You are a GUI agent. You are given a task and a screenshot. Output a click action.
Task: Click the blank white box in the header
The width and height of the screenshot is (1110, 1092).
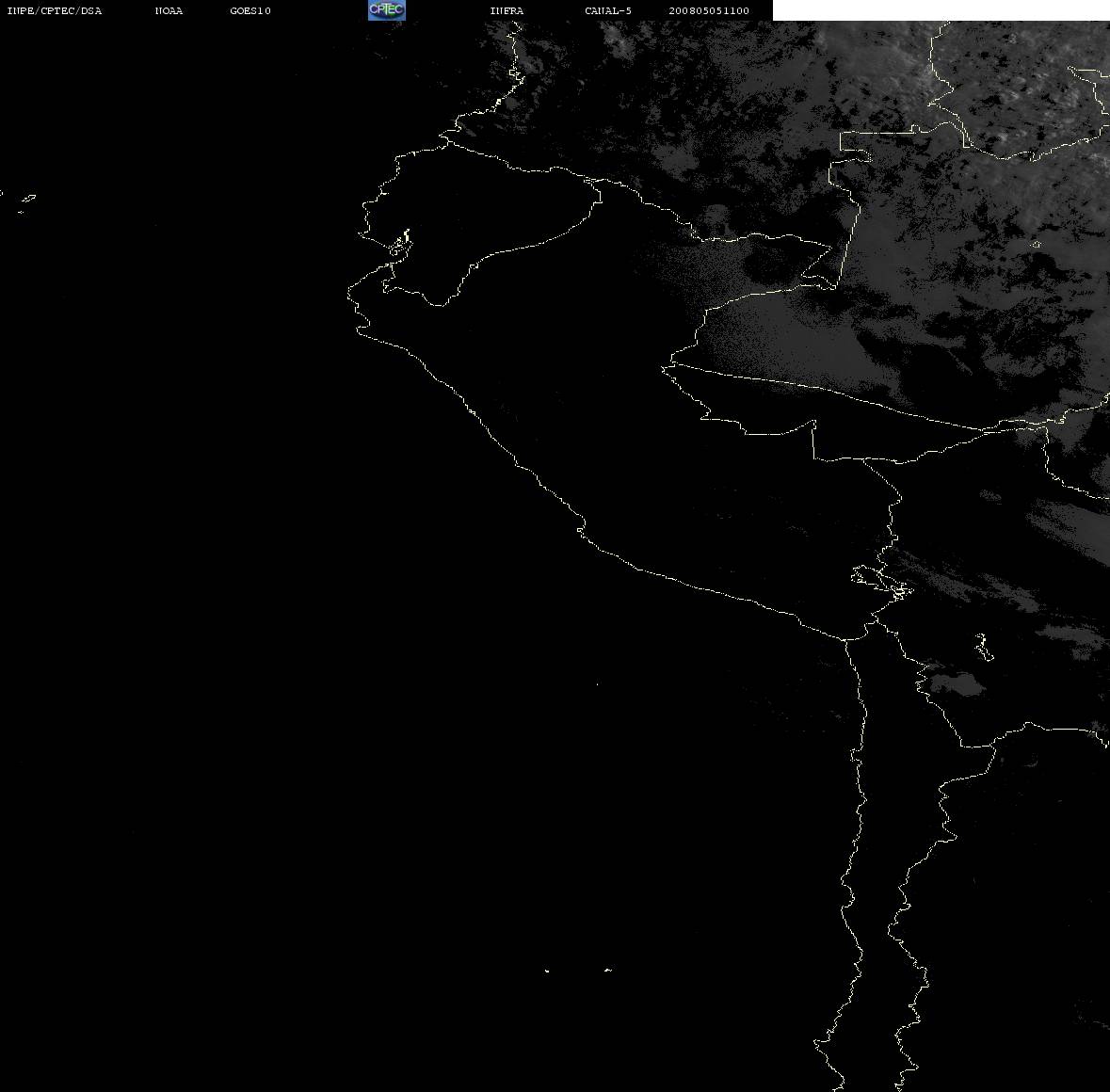[x=941, y=10]
